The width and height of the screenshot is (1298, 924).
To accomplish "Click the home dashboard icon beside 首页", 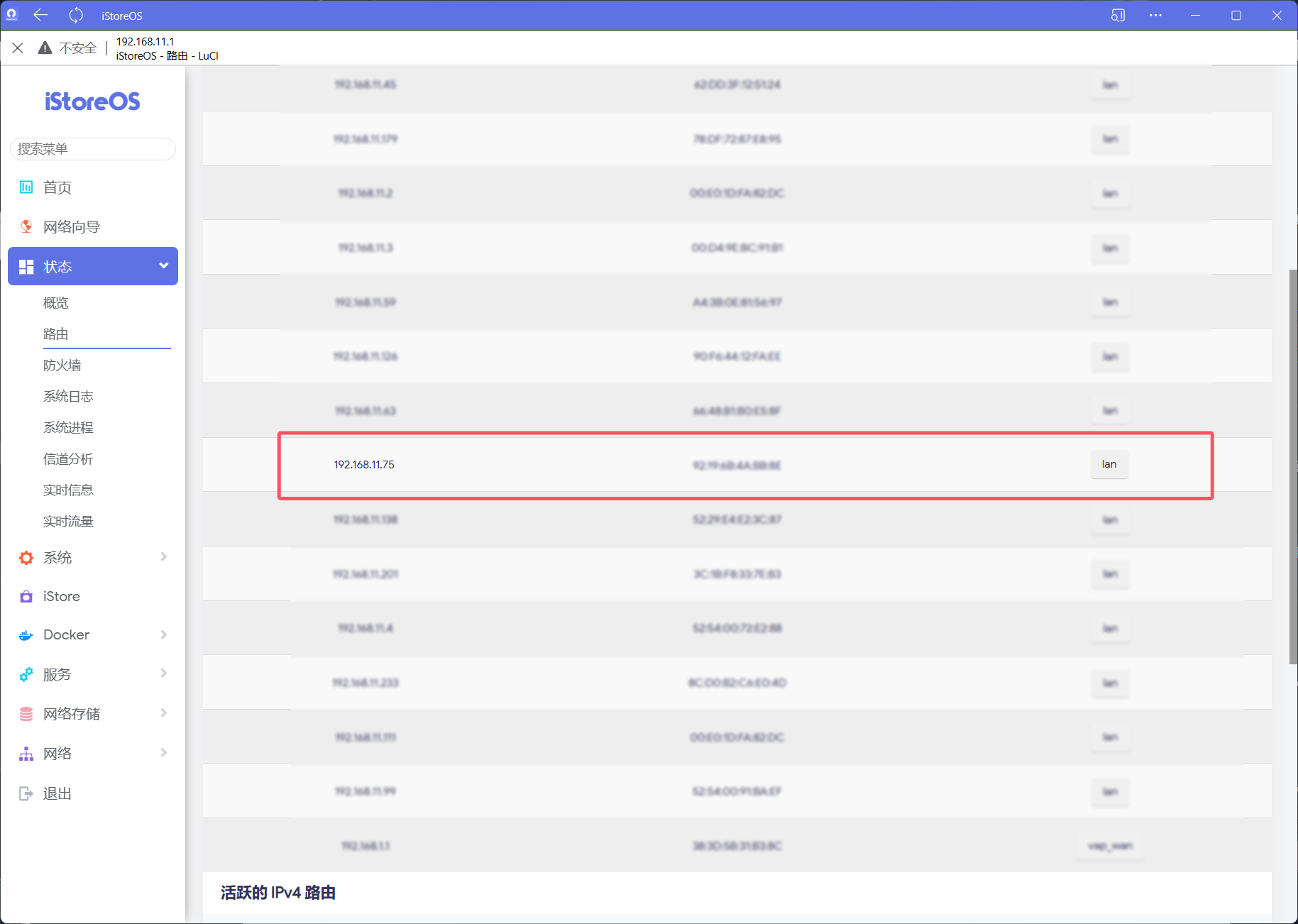I will 26,187.
